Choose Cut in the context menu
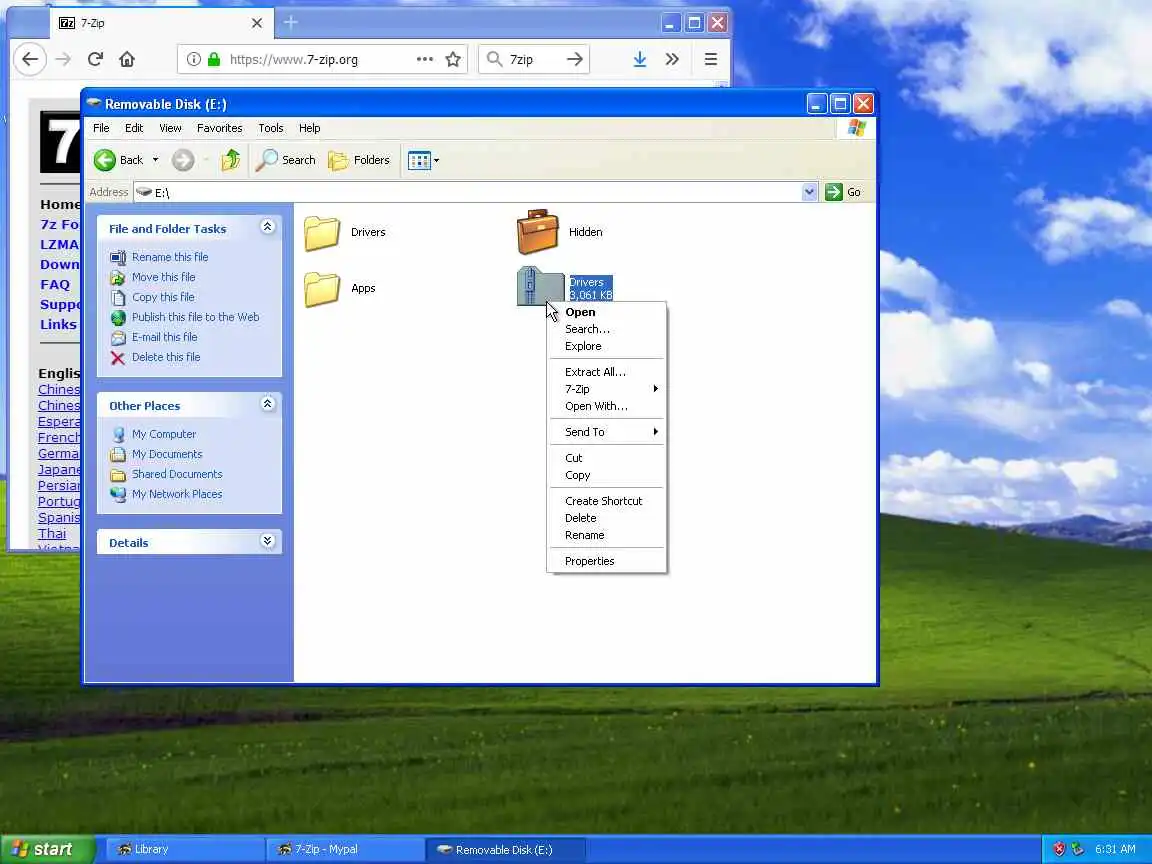 [607, 458]
